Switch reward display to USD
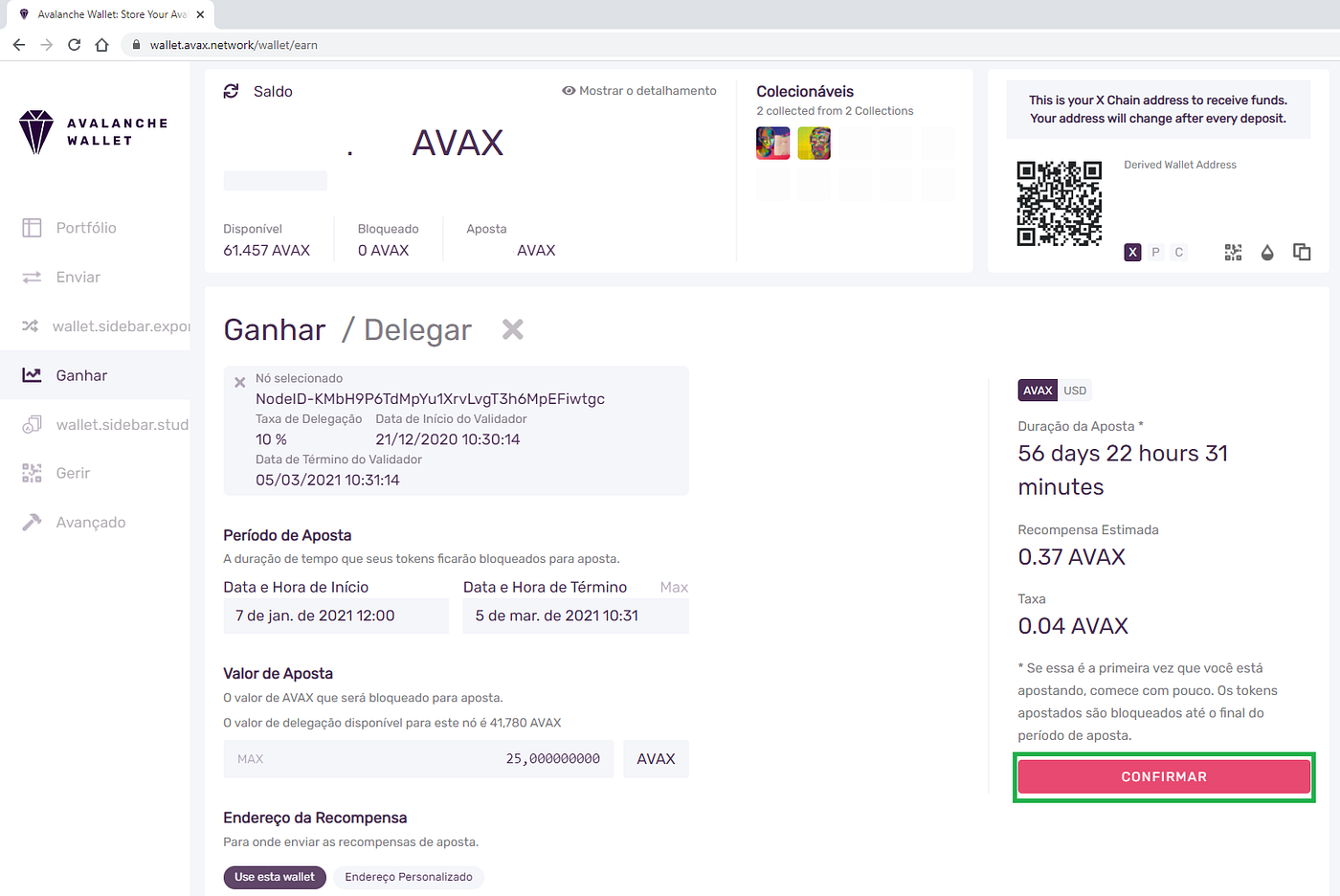The image size is (1340, 896). click(1075, 391)
